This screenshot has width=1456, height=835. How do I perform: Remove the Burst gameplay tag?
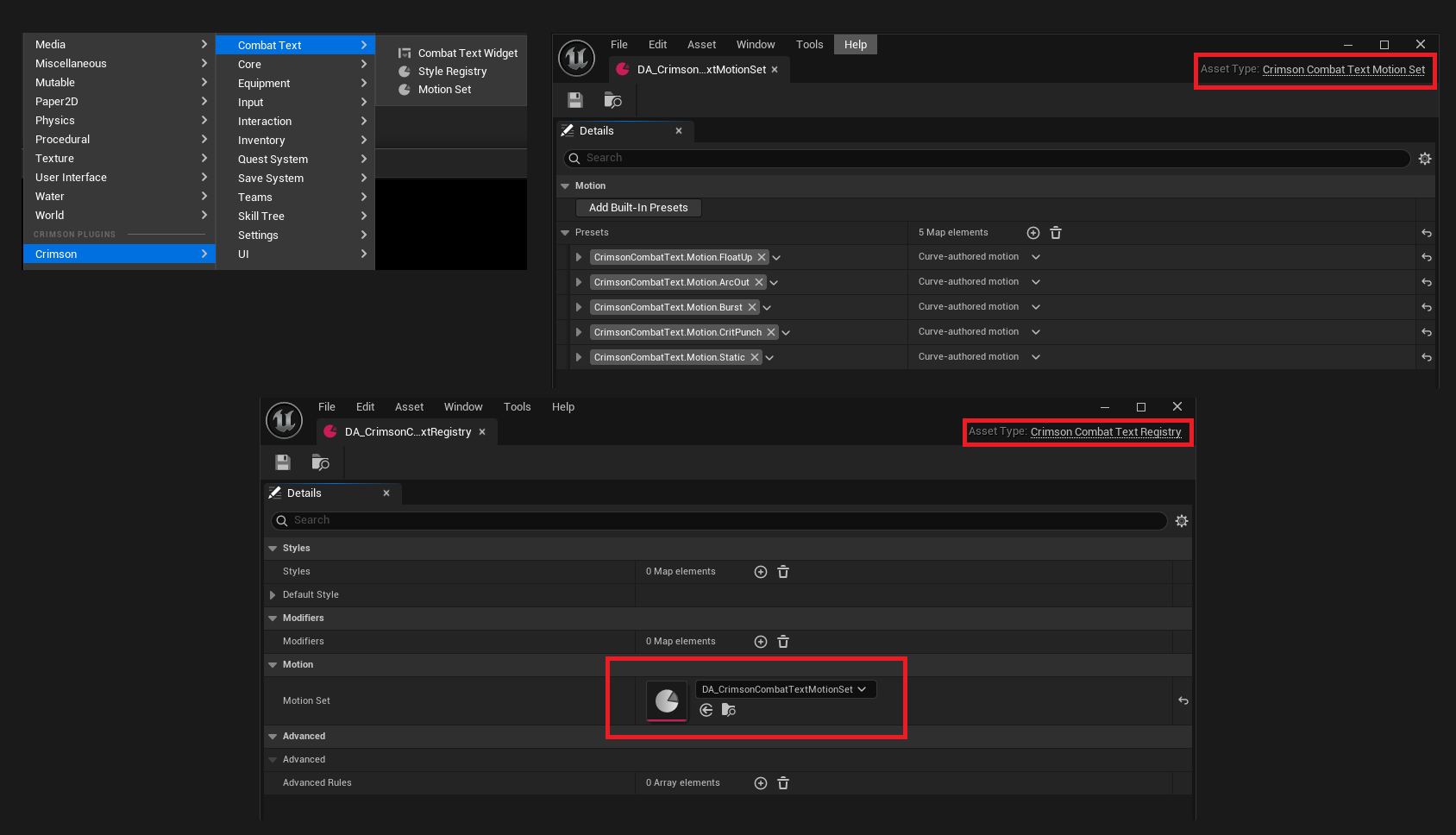(752, 307)
